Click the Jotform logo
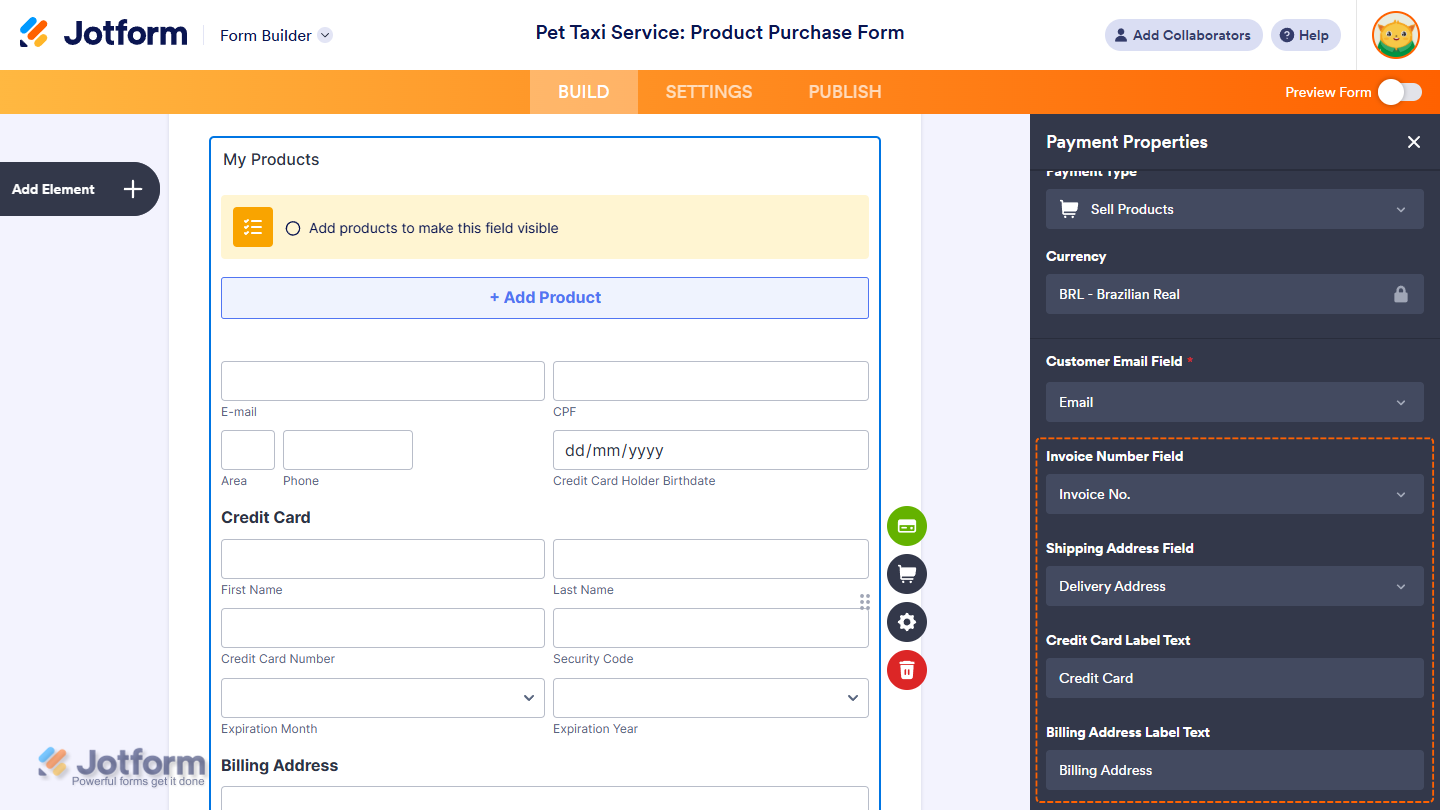This screenshot has width=1440, height=810. pyautogui.click(x=103, y=34)
